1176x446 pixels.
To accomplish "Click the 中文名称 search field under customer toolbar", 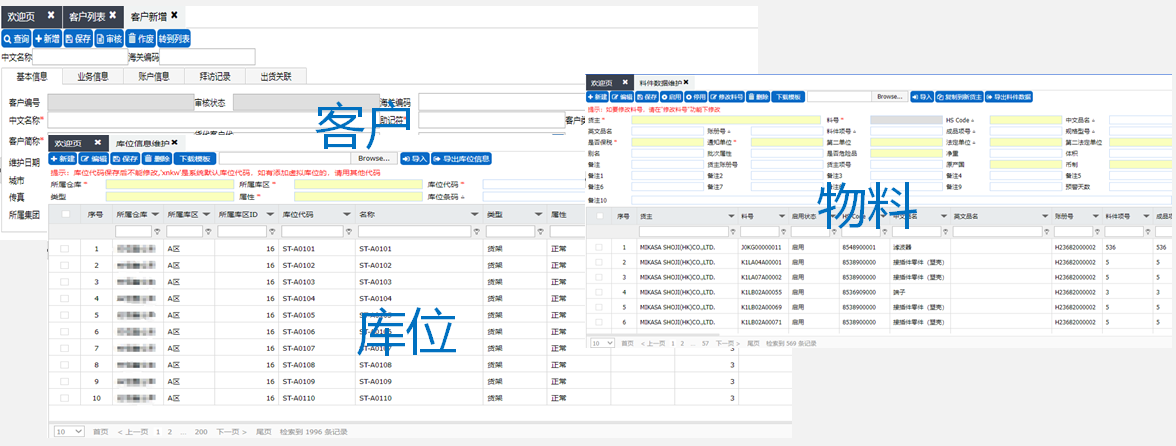I will [80, 56].
